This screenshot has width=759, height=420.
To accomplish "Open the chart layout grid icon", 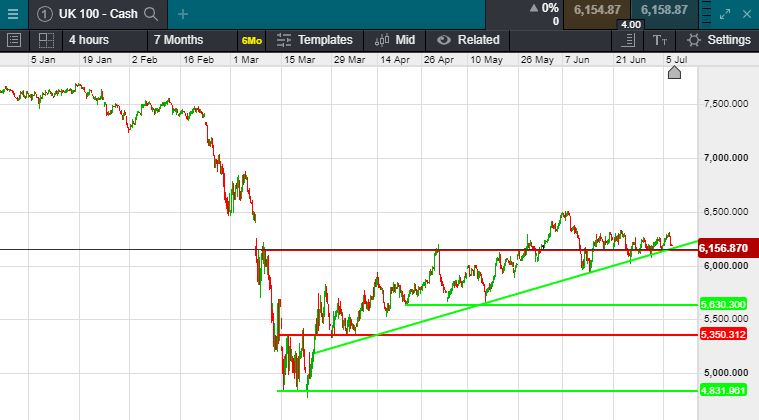I will coord(45,40).
